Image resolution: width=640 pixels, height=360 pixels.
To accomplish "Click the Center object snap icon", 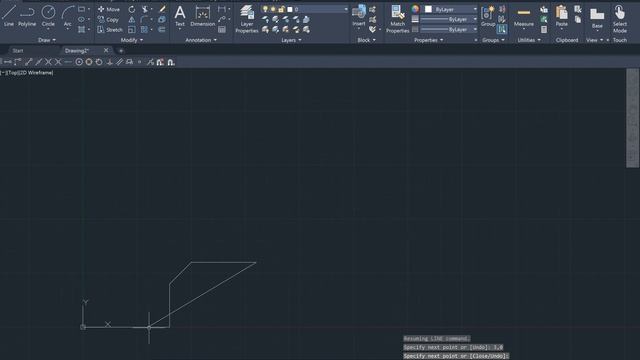I will (x=79, y=62).
